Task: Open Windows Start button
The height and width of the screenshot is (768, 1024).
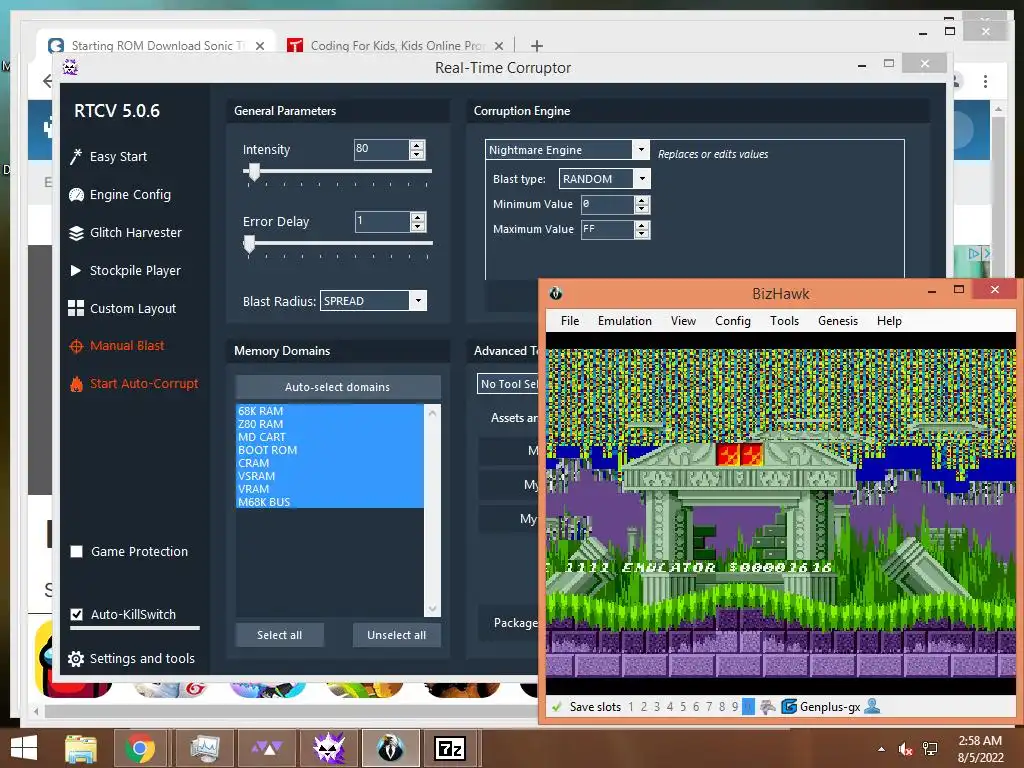Action: point(24,748)
